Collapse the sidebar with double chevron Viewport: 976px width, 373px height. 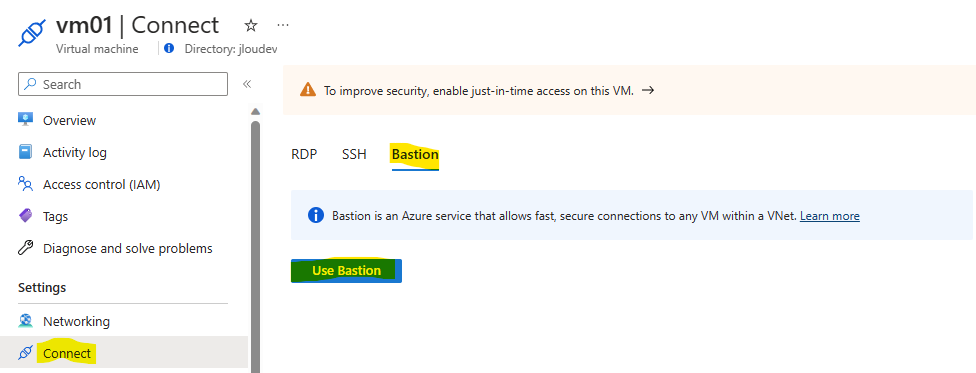click(246, 84)
